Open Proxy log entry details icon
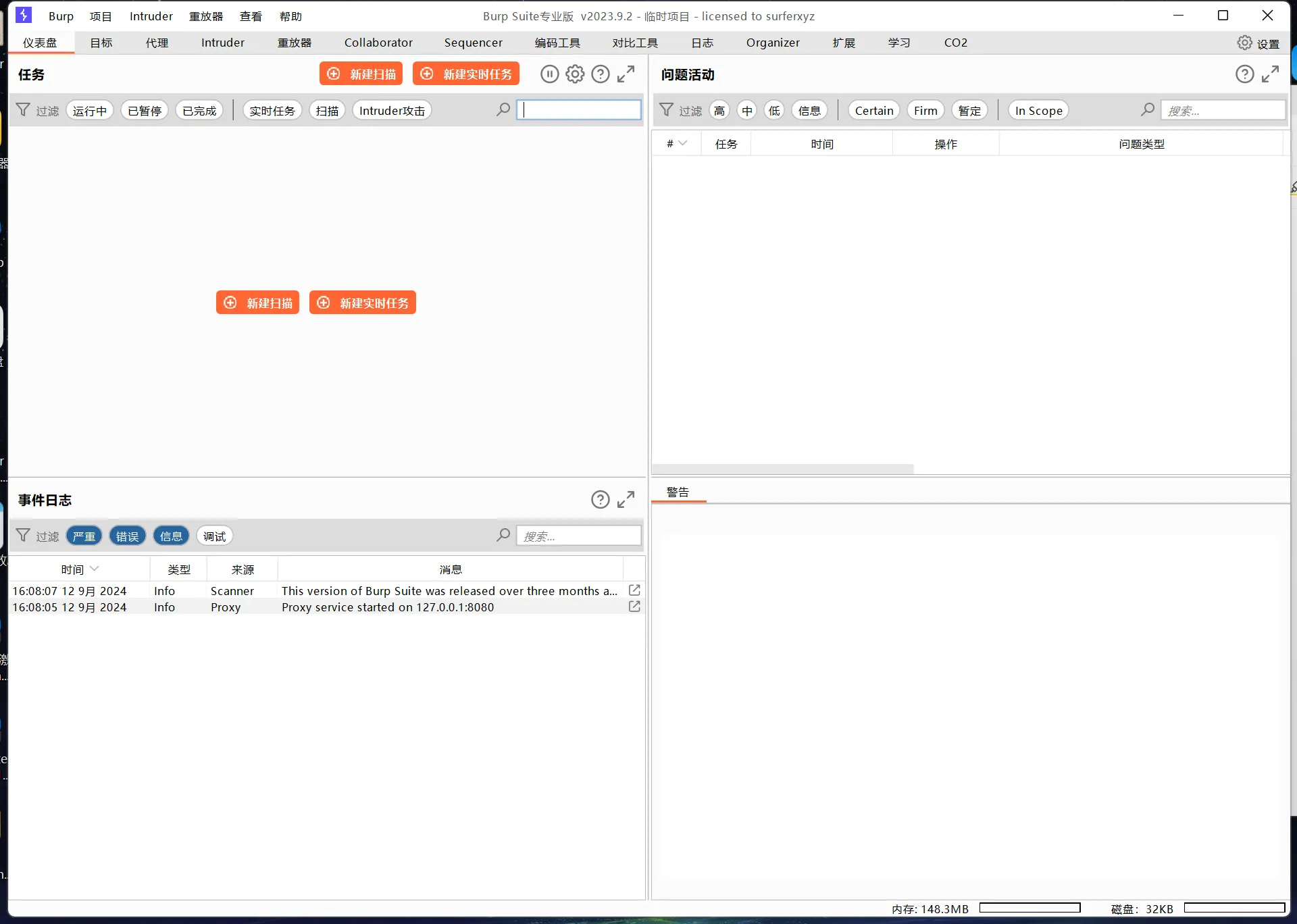1297x924 pixels. [x=634, y=607]
